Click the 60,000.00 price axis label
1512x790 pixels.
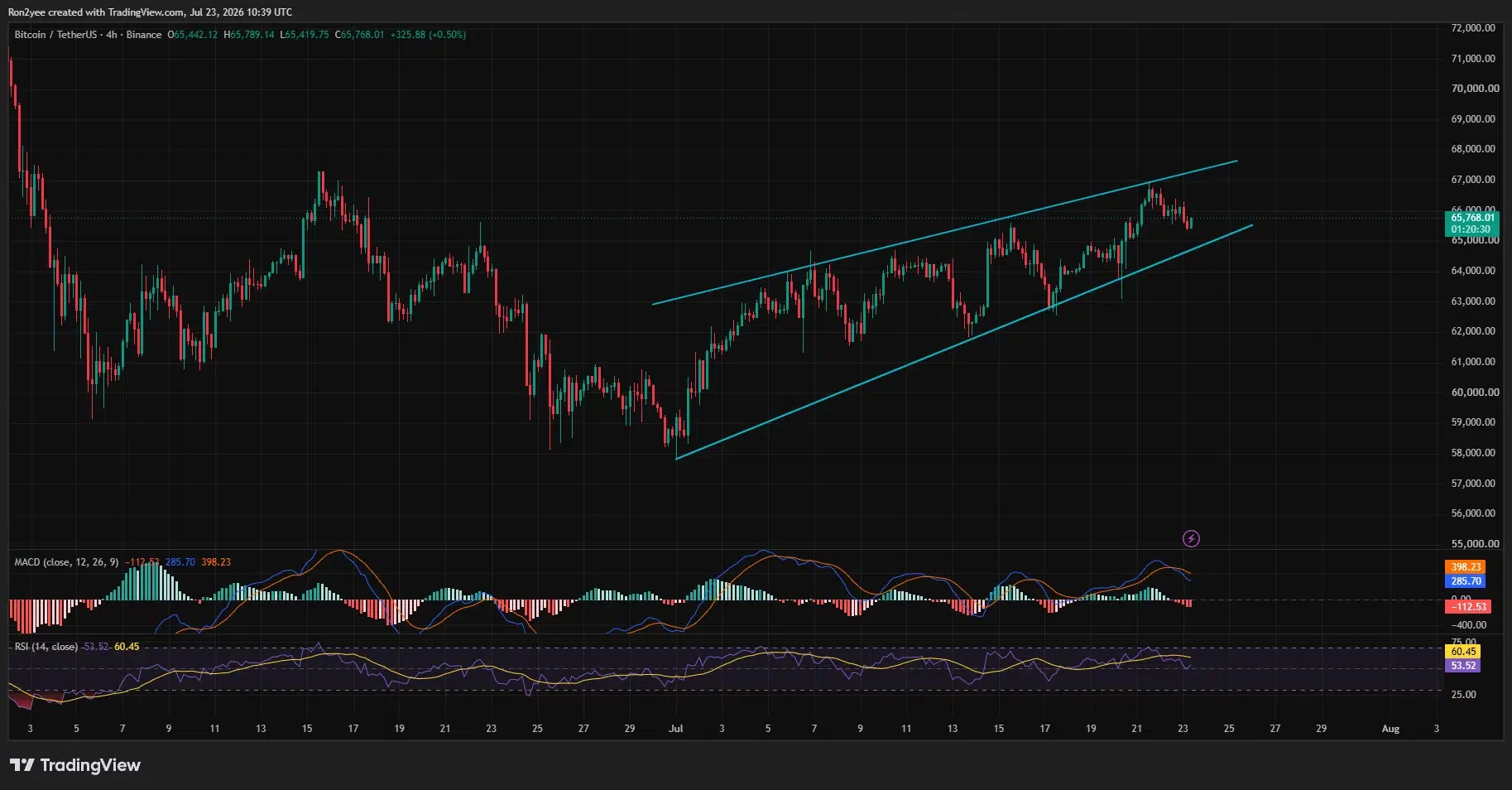(x=1475, y=393)
